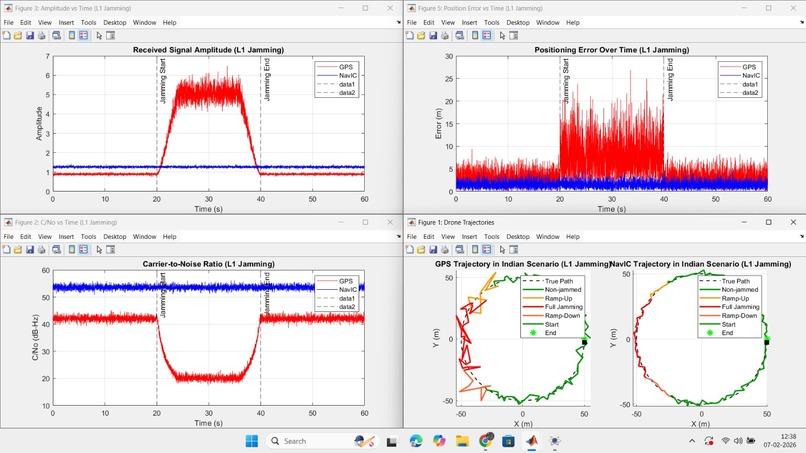
Task: Open Task View from the taskbar
Action: 392,441
